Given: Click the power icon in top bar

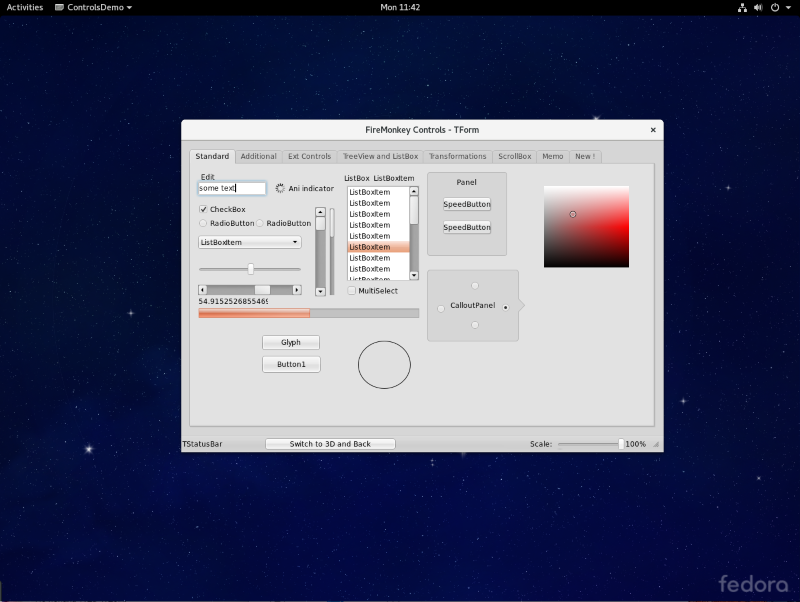Looking at the screenshot, I should pyautogui.click(x=774, y=7).
